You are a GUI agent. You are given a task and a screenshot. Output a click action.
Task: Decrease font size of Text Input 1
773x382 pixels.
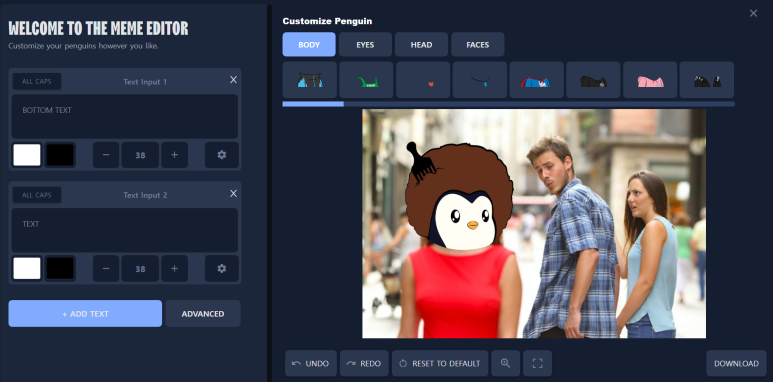[x=106, y=155]
